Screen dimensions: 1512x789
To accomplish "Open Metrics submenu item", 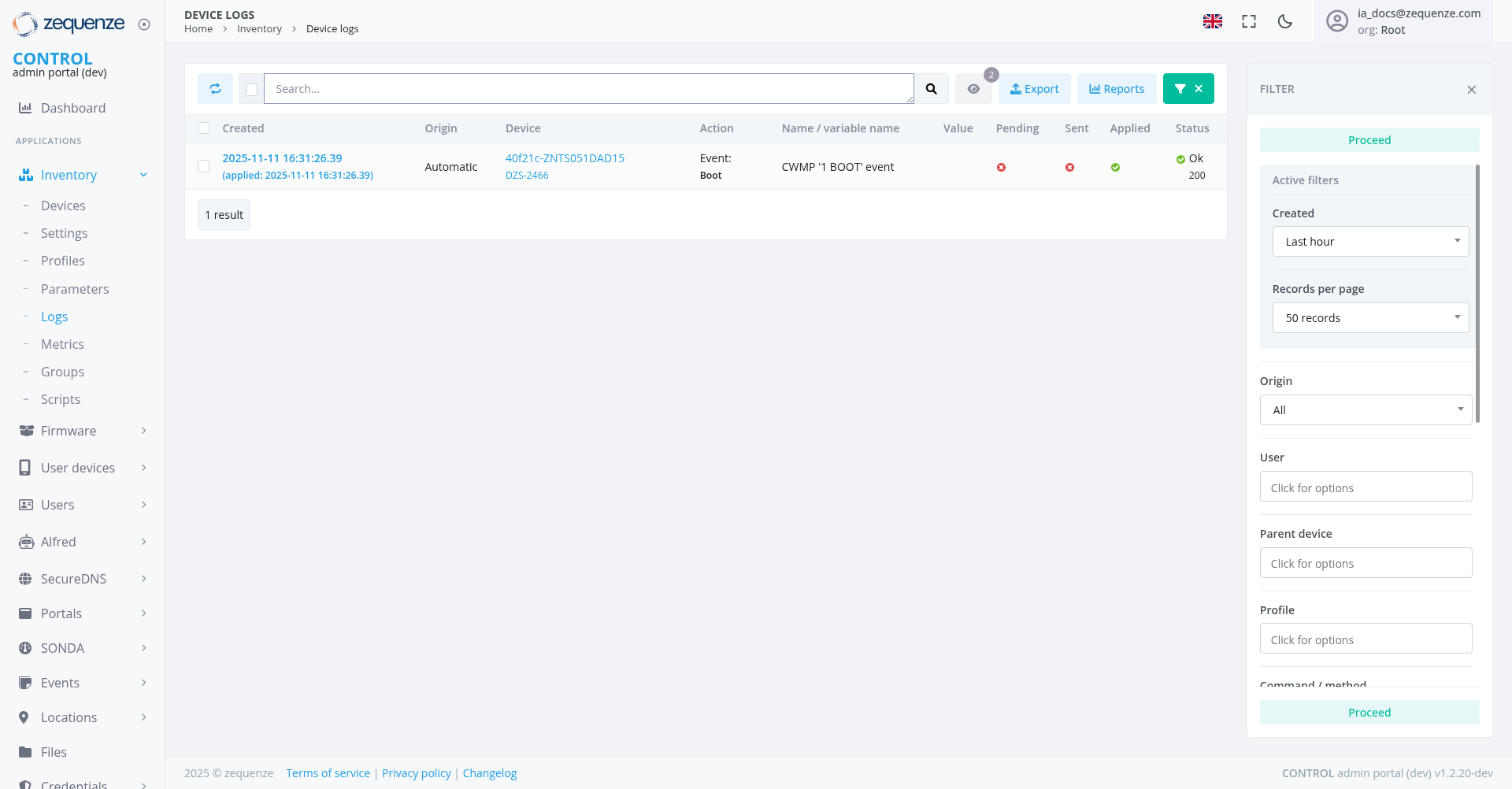I will tap(62, 344).
